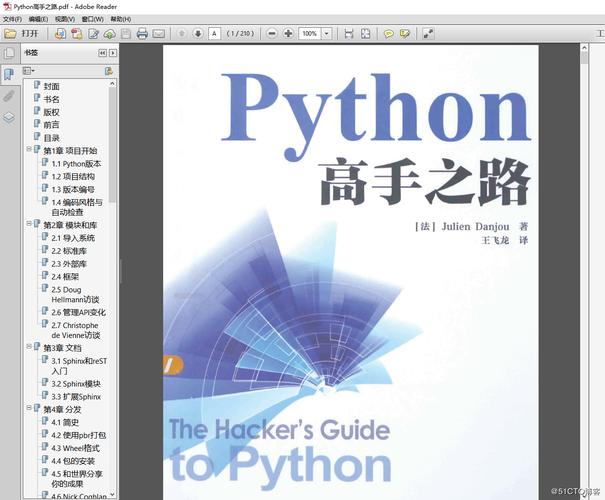Select the bookmarks panel icon

pos(9,74)
